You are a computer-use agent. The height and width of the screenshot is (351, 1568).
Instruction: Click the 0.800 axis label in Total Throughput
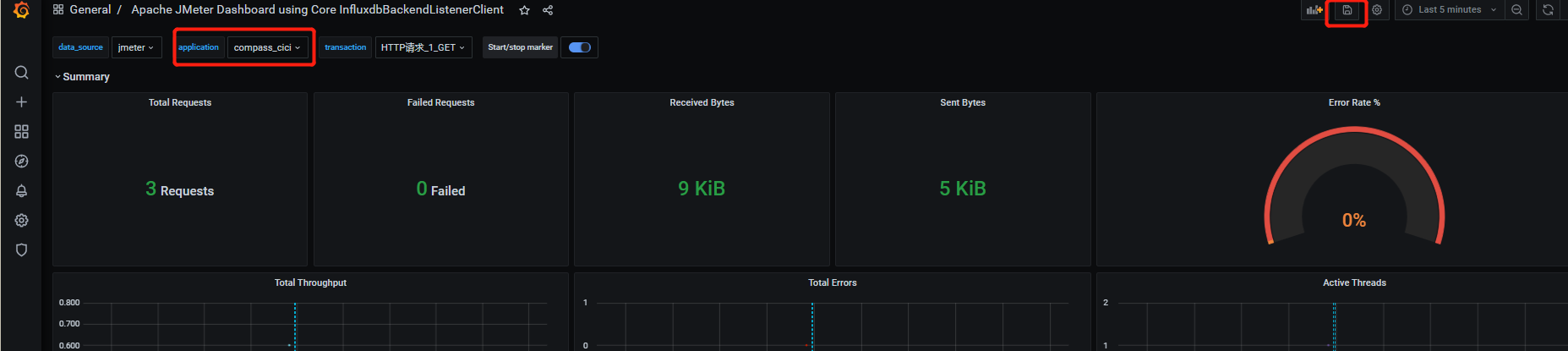point(69,303)
